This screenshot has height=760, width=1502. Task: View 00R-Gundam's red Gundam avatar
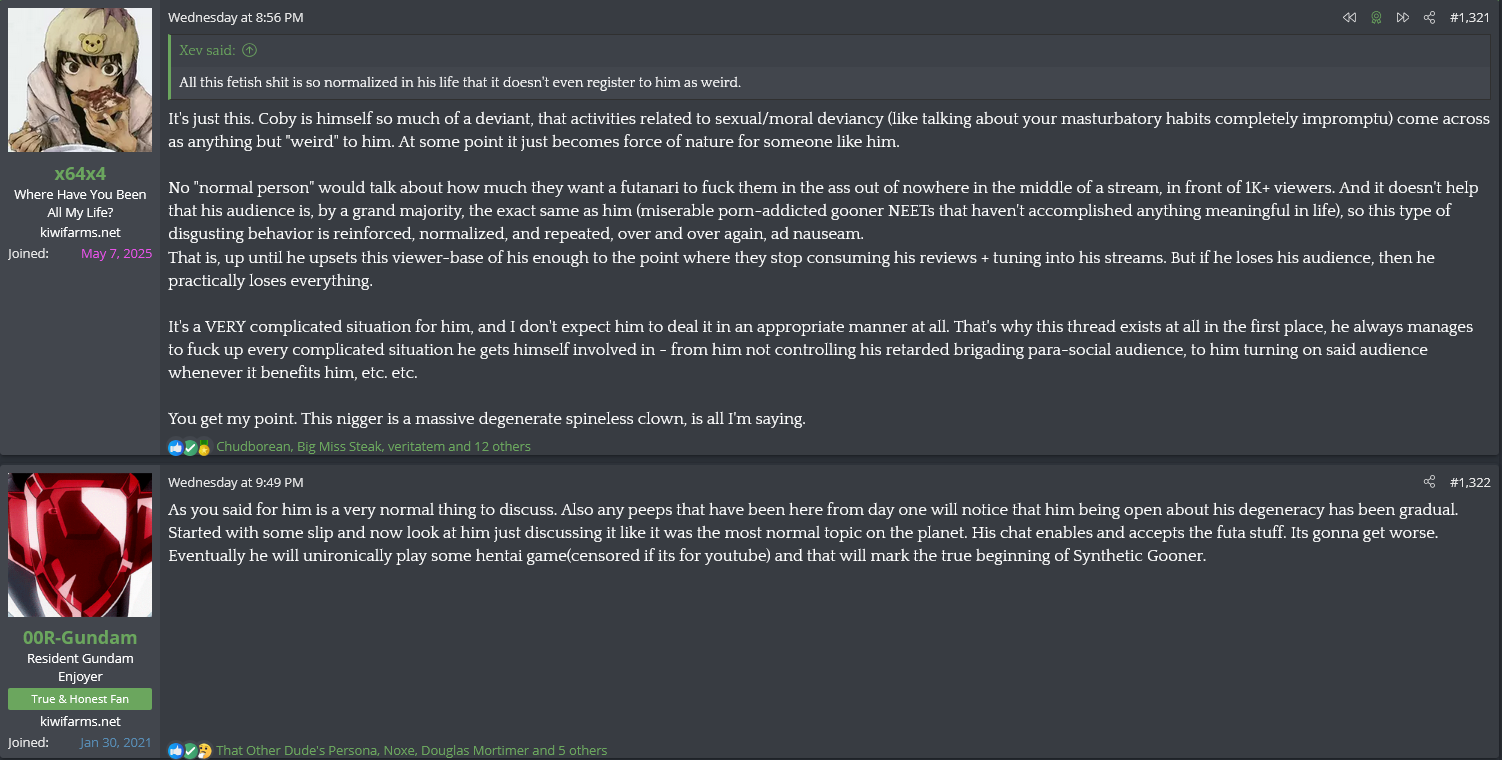click(x=80, y=545)
